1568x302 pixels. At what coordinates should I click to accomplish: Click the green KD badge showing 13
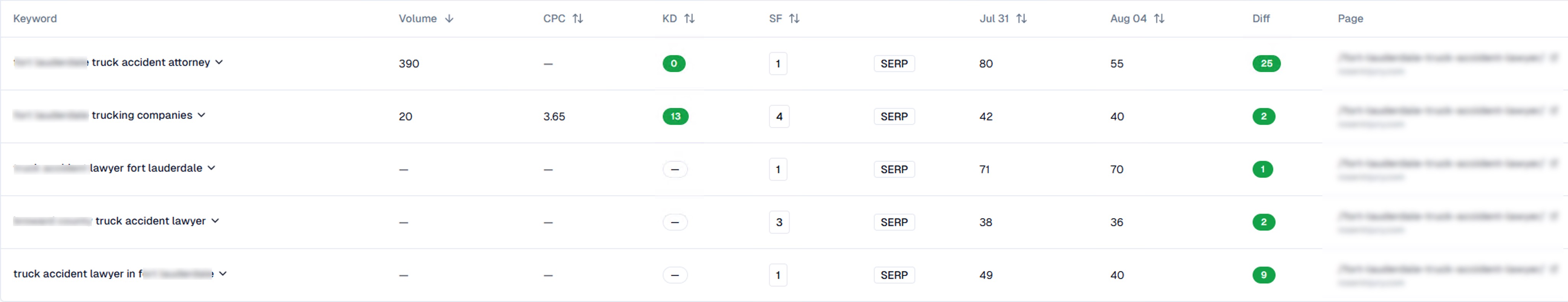[675, 117]
